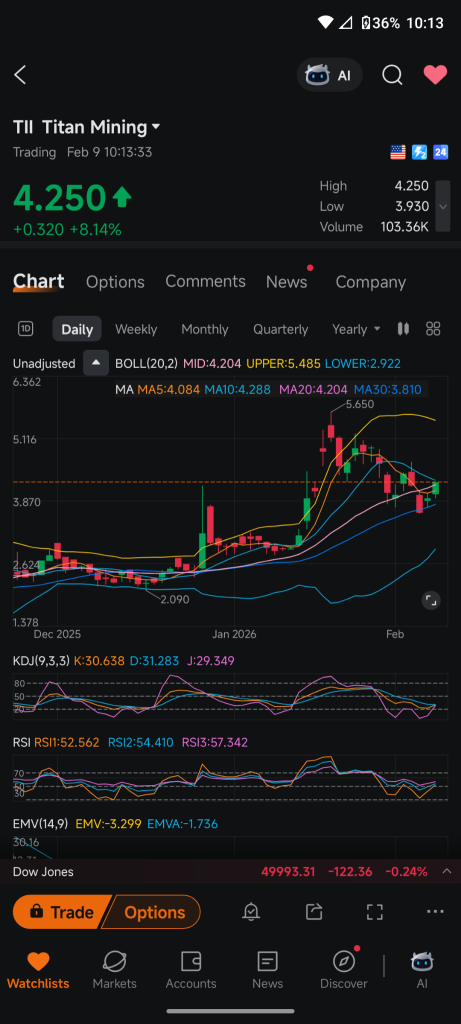Open the search magnifier icon

tap(392, 75)
